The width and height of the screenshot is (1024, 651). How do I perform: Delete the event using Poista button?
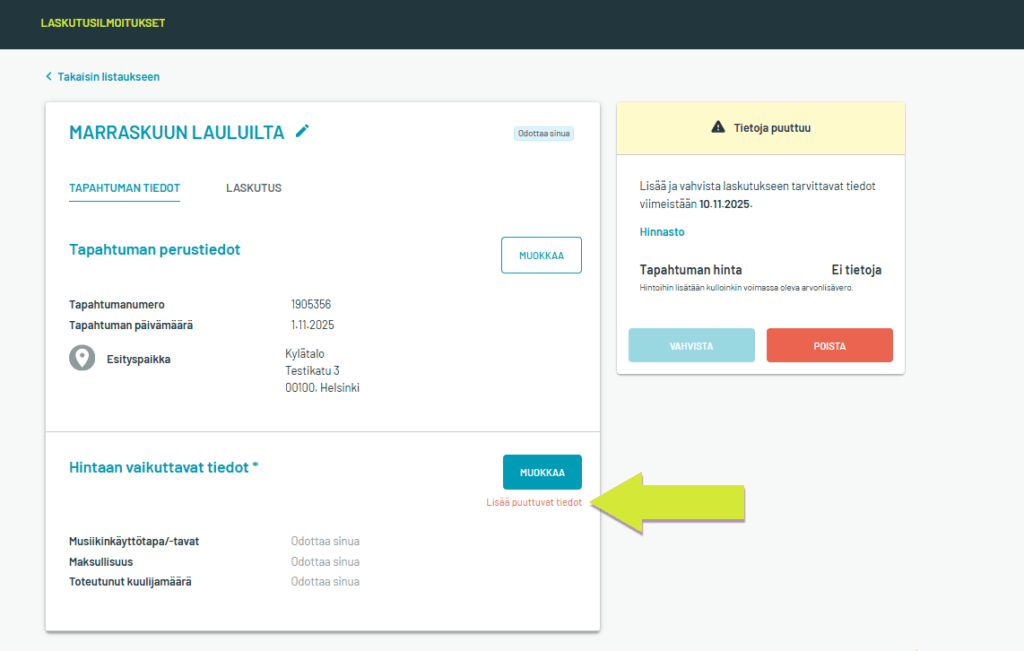click(x=829, y=346)
